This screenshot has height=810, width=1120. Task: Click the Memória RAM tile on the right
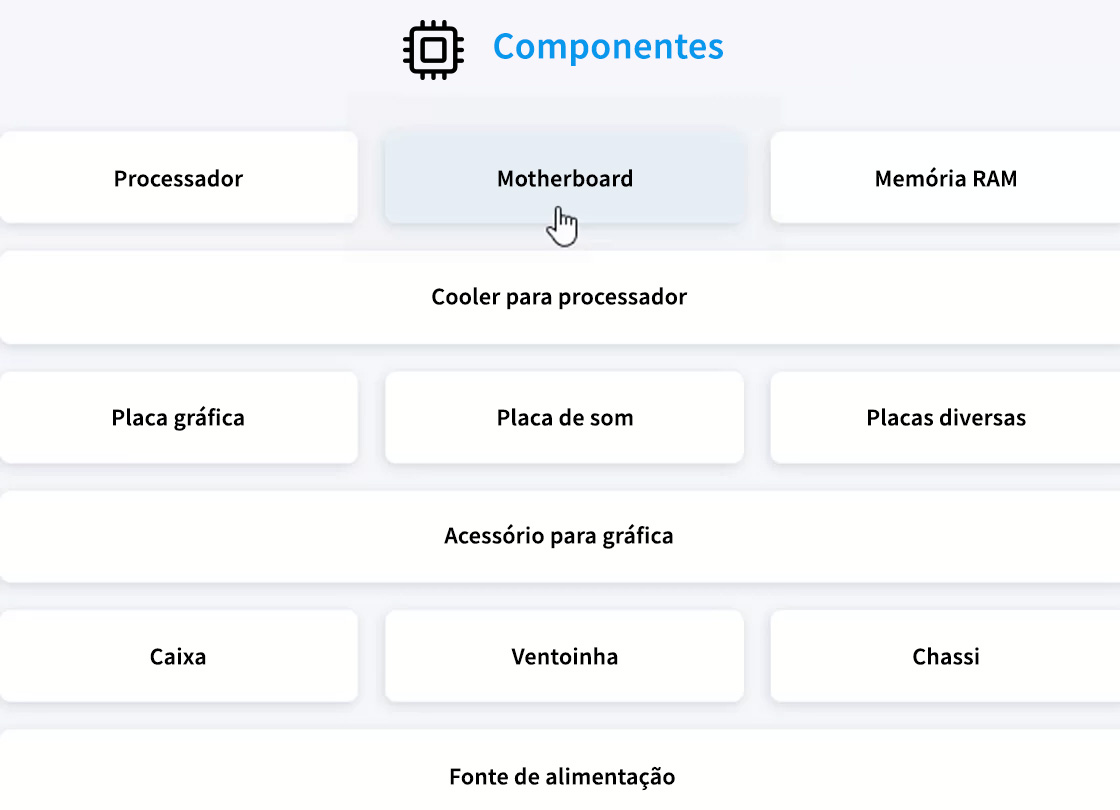tap(946, 178)
